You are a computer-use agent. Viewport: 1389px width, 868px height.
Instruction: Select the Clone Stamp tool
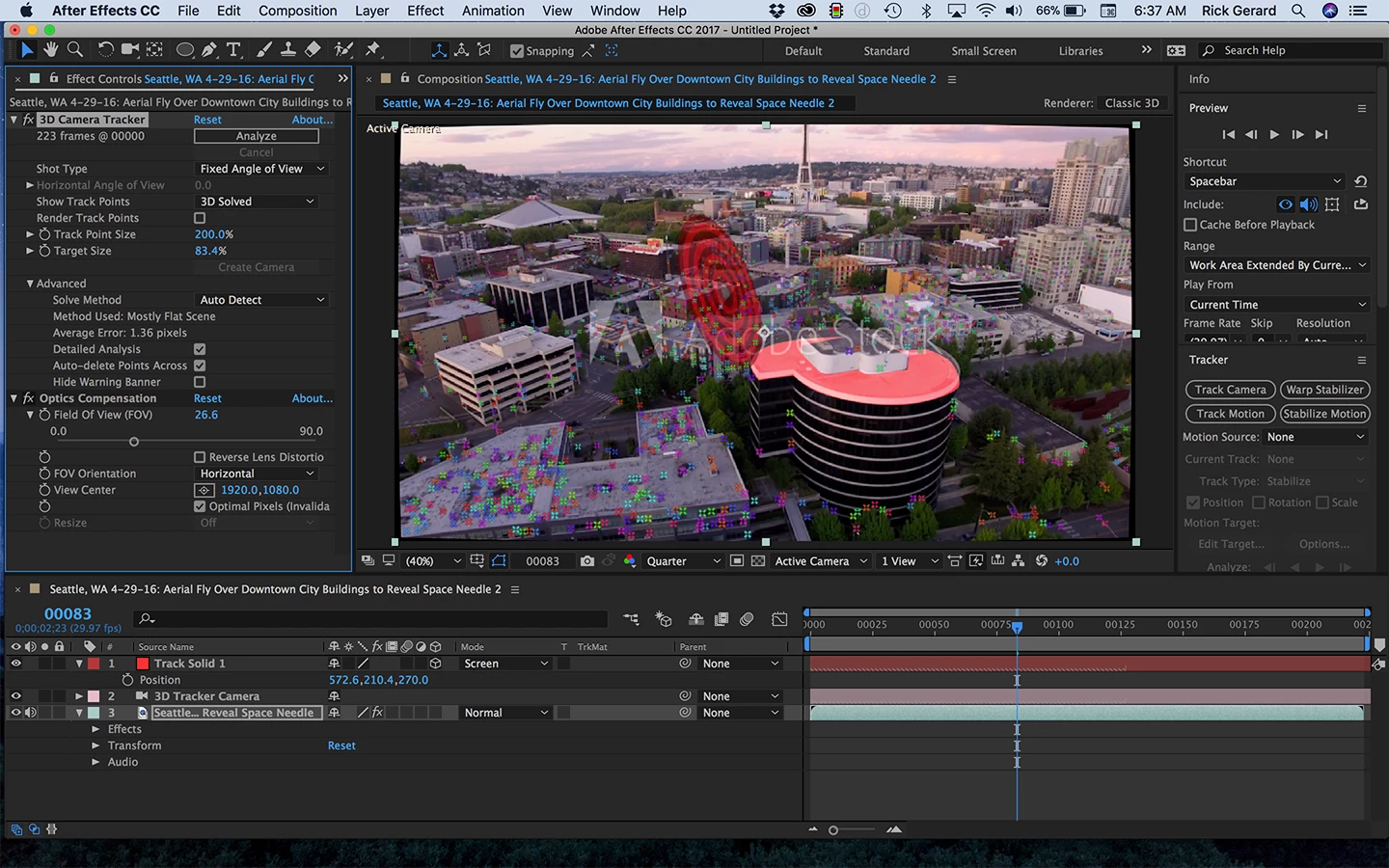[288, 50]
